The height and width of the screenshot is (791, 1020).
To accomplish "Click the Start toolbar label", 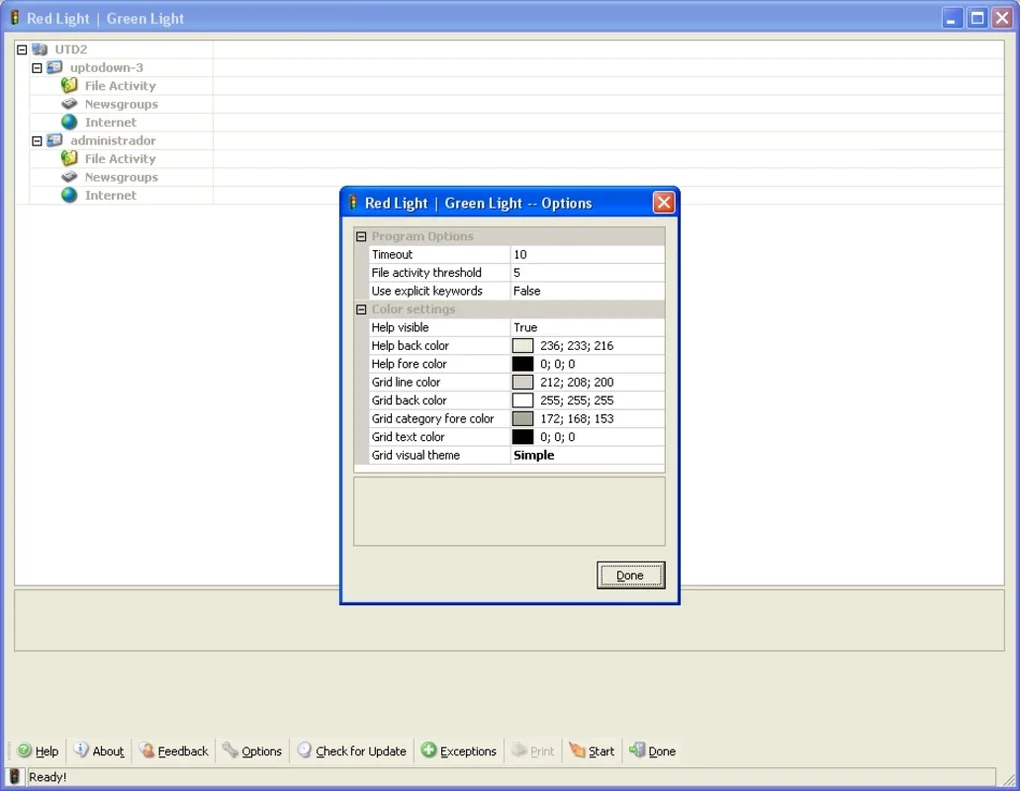I will tap(601, 751).
